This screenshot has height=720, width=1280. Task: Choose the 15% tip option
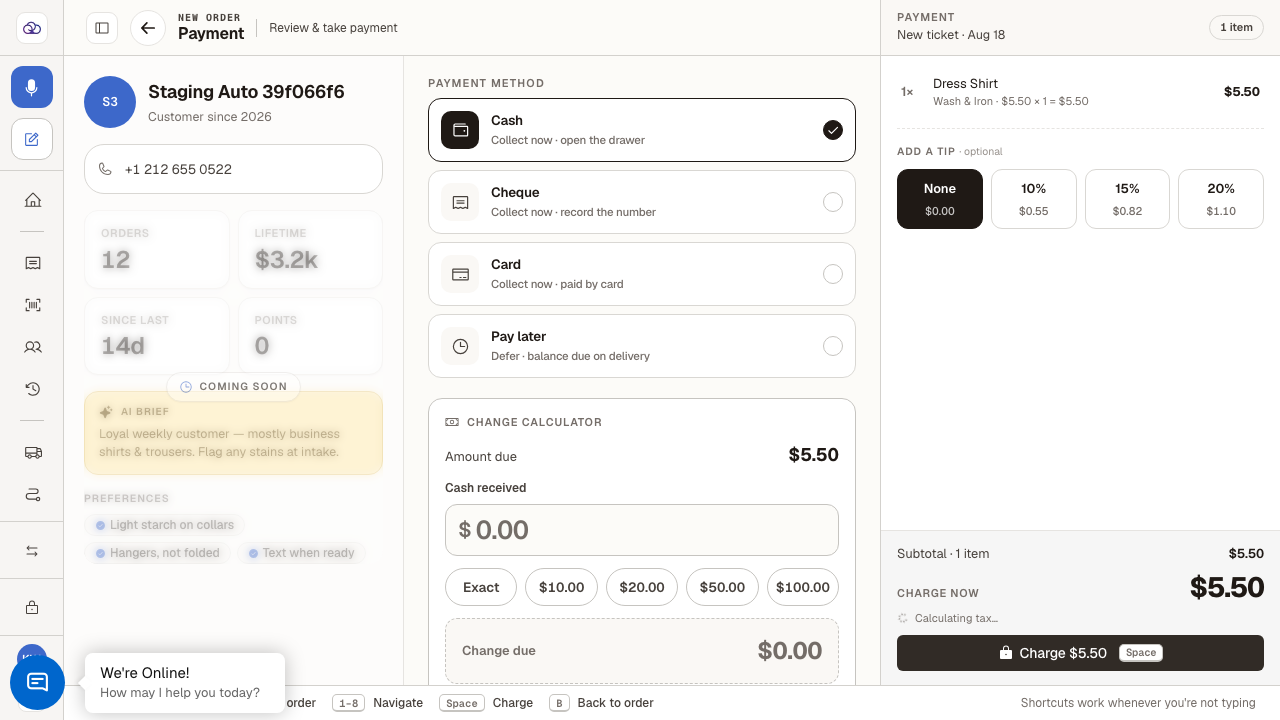(1127, 199)
